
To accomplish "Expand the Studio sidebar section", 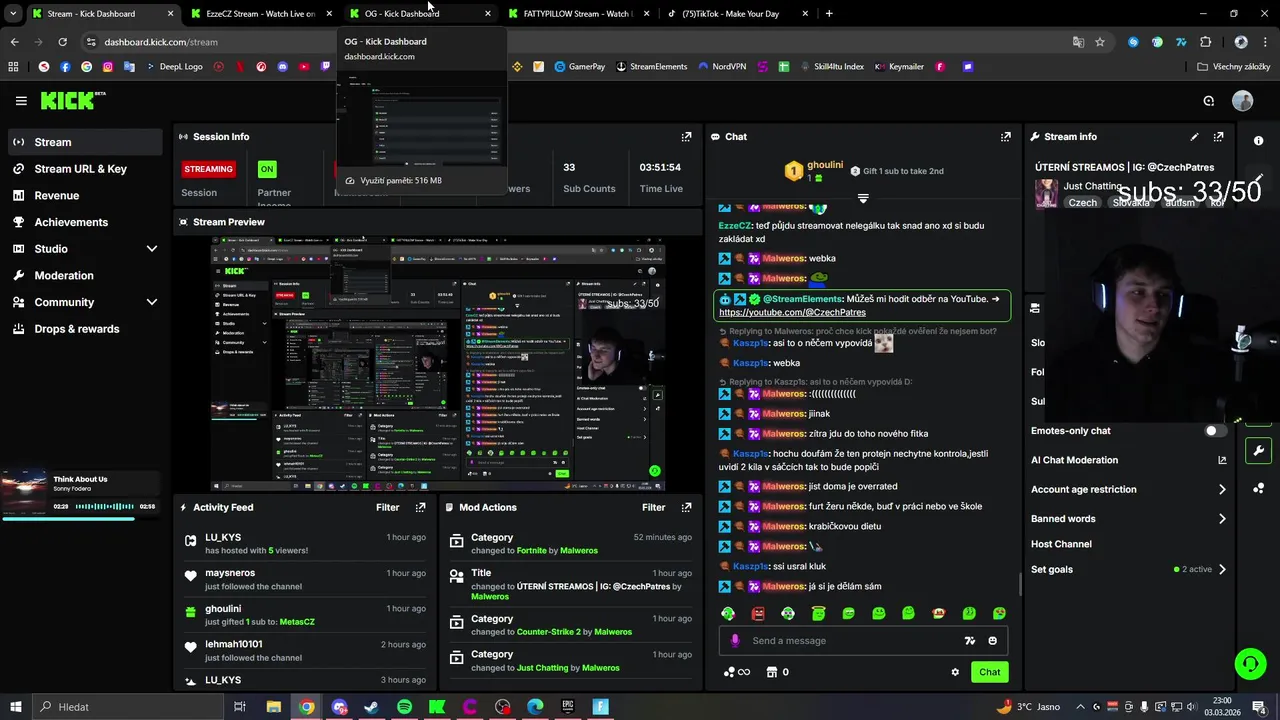I will [152, 249].
